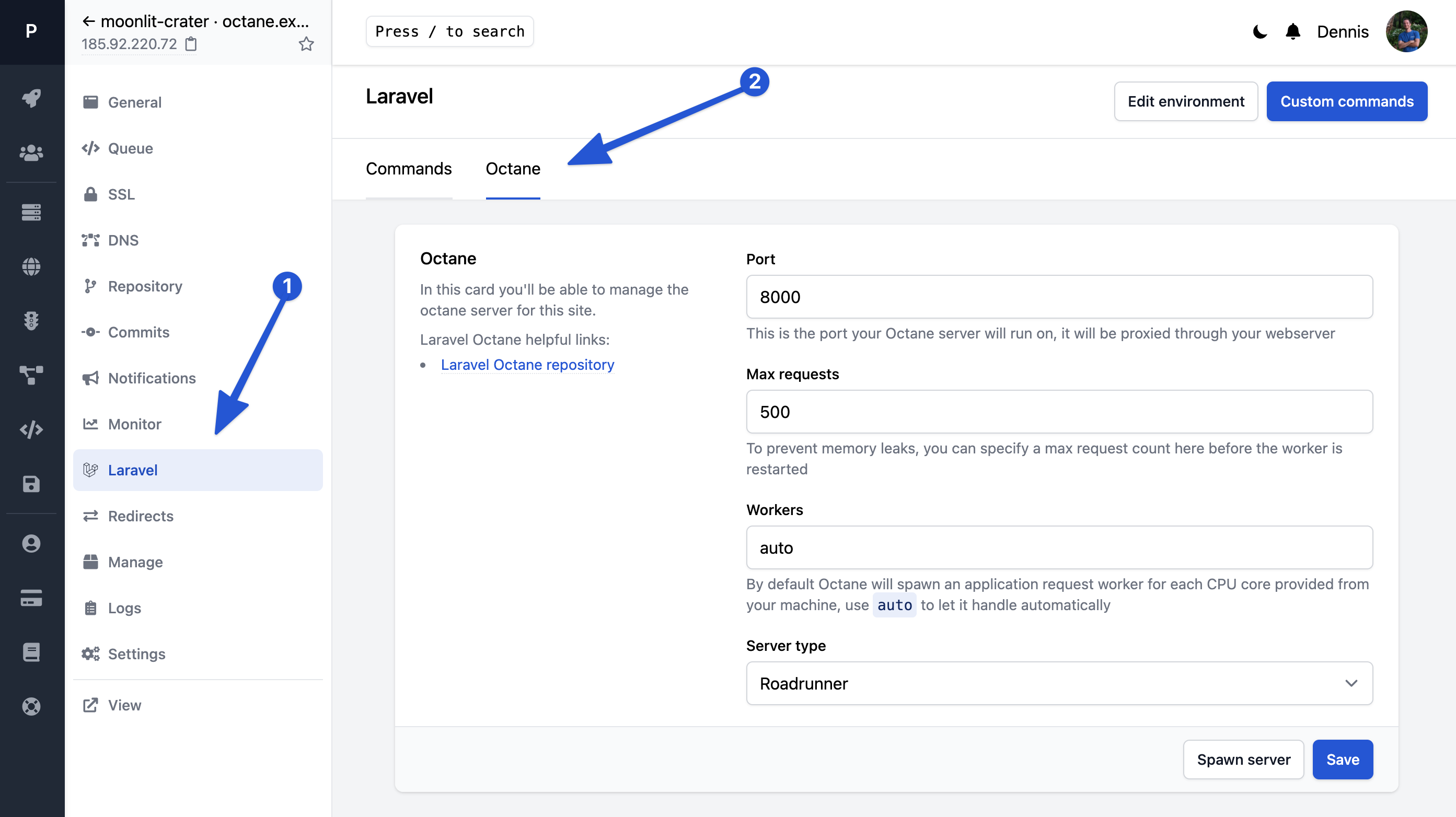Click the Spawn server button
This screenshot has height=817, width=1456.
pos(1243,760)
